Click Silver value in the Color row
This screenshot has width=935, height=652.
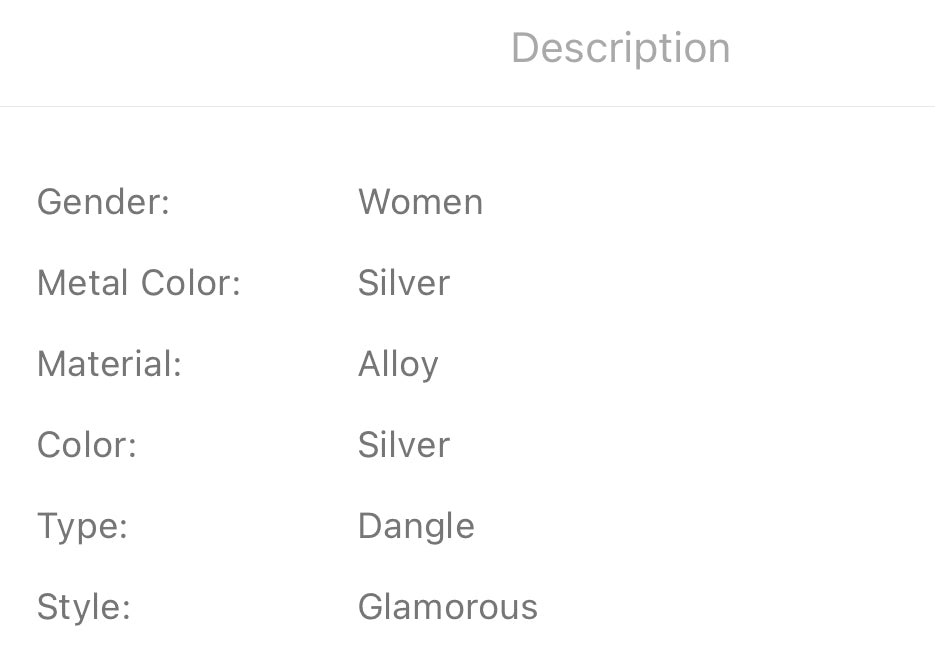(404, 445)
